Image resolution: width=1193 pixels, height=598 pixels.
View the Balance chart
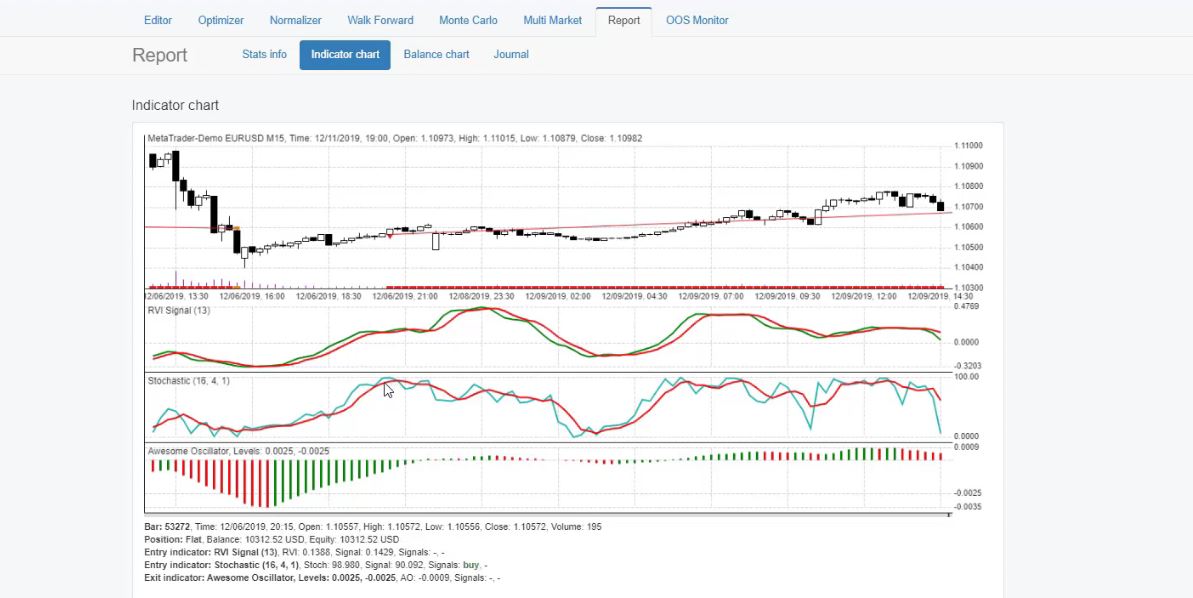click(x=436, y=54)
